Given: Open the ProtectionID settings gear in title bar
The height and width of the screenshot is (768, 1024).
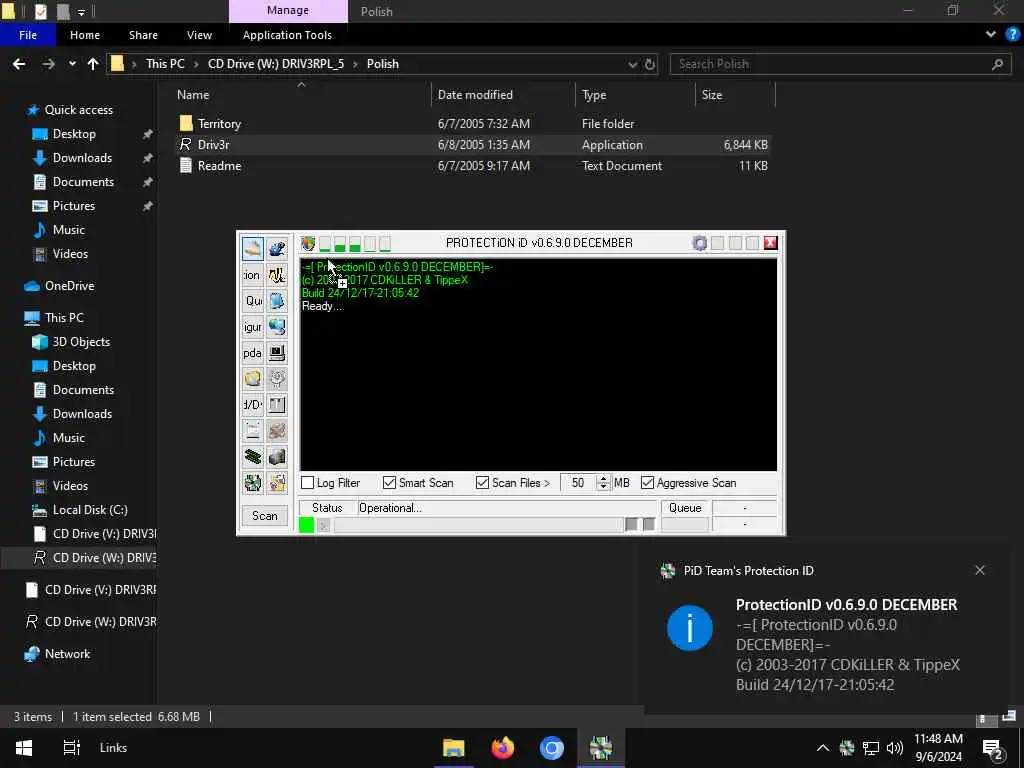Looking at the screenshot, I should [x=699, y=244].
